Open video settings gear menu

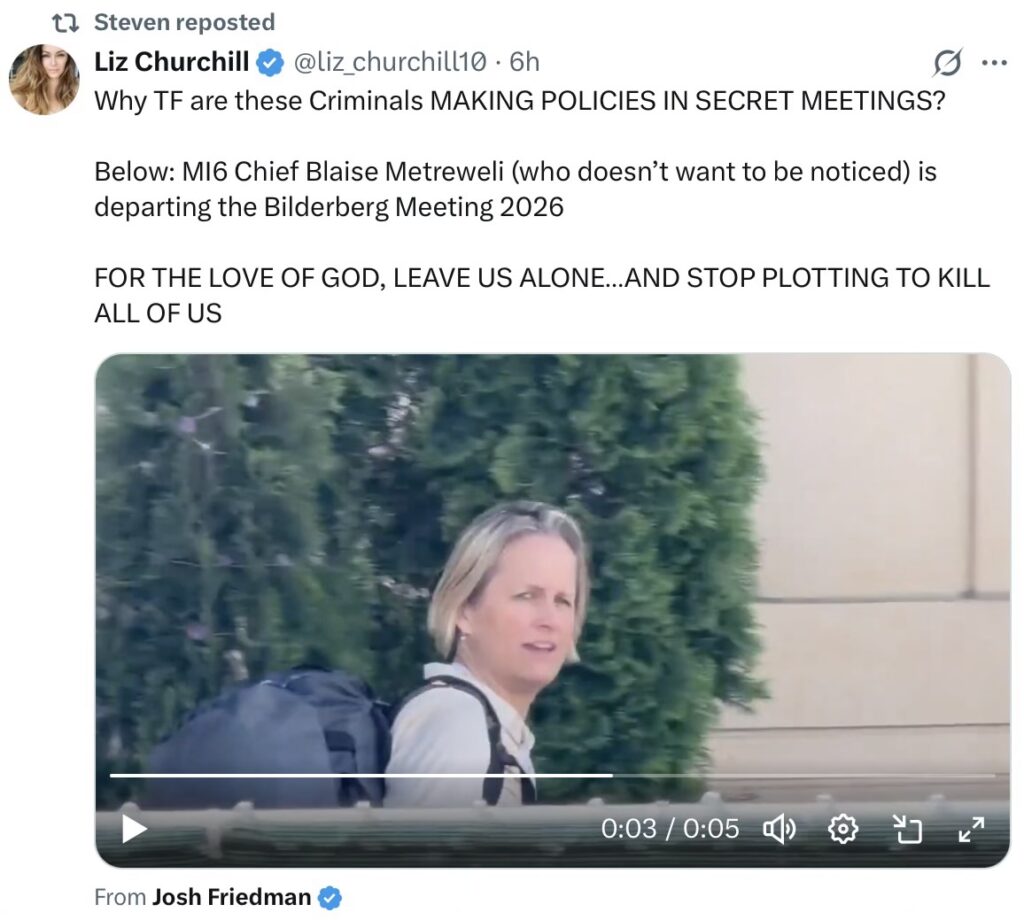tap(843, 829)
